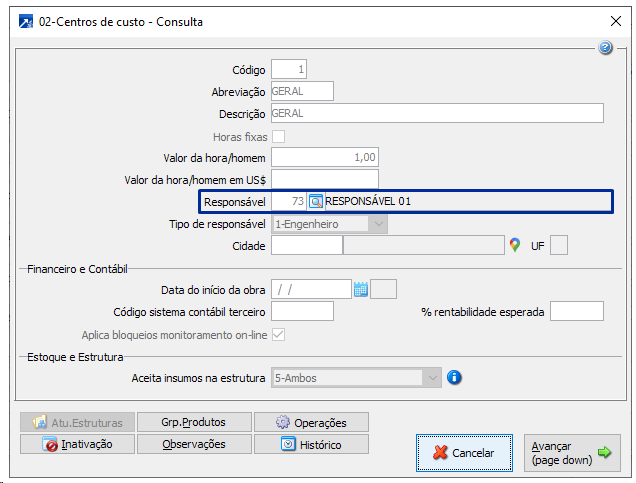The image size is (636, 483).
Task: Click the Inativação button
Action: pyautogui.click(x=77, y=444)
